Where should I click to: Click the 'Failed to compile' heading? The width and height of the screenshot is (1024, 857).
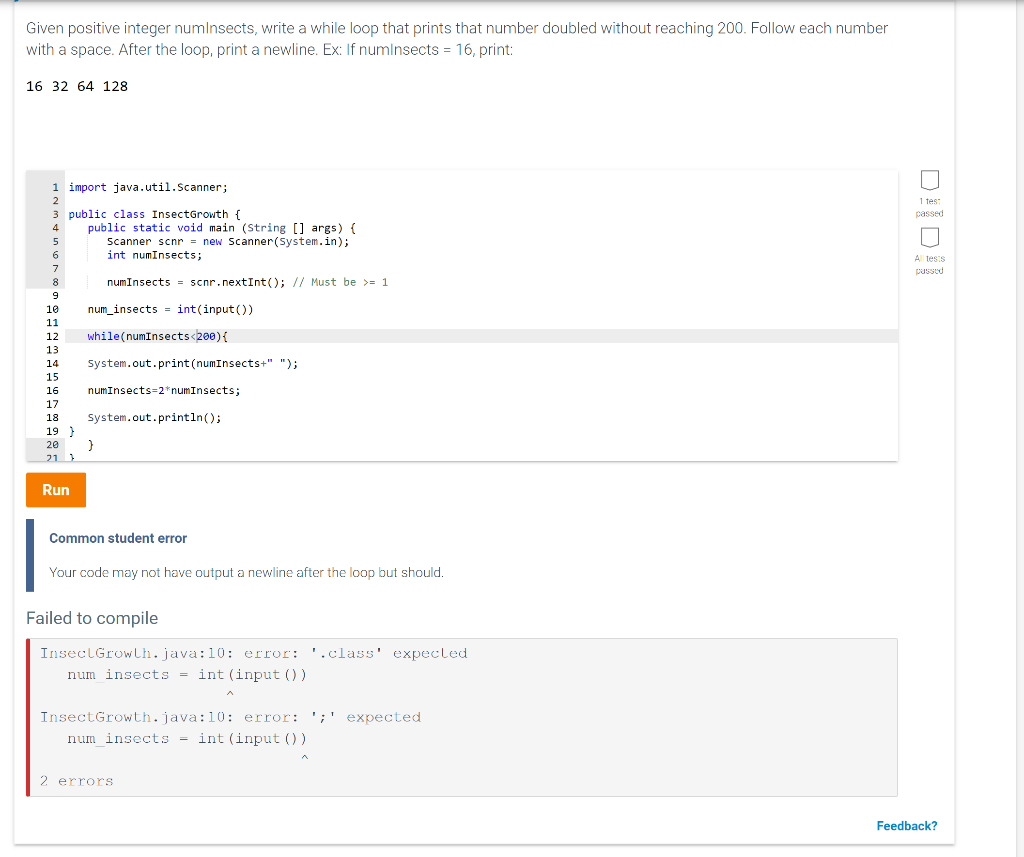[91, 618]
